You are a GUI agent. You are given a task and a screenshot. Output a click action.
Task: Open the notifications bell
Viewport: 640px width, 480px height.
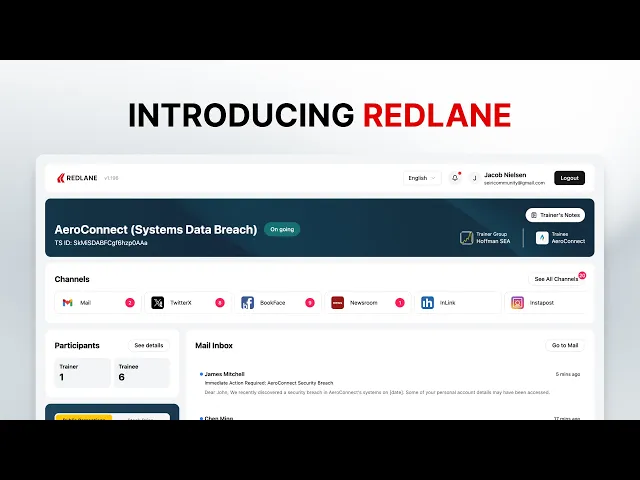pos(455,178)
